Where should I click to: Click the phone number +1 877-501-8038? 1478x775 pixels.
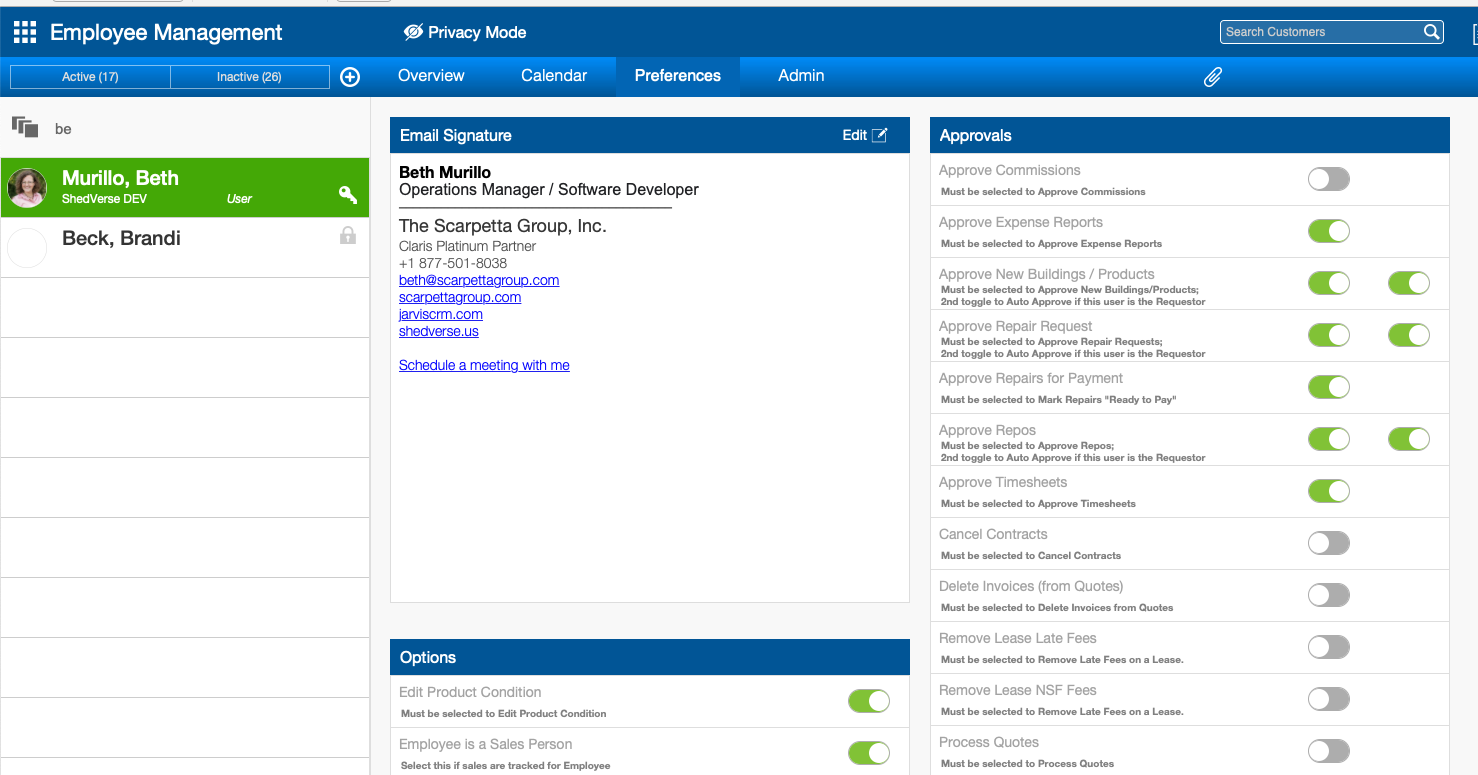point(453,263)
